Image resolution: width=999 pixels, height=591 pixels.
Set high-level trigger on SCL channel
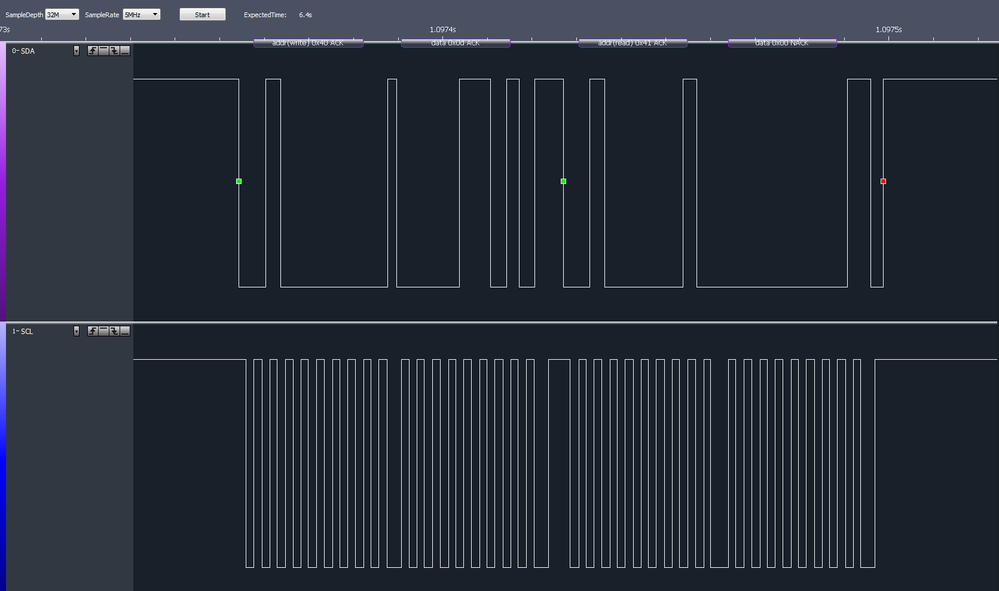point(103,331)
